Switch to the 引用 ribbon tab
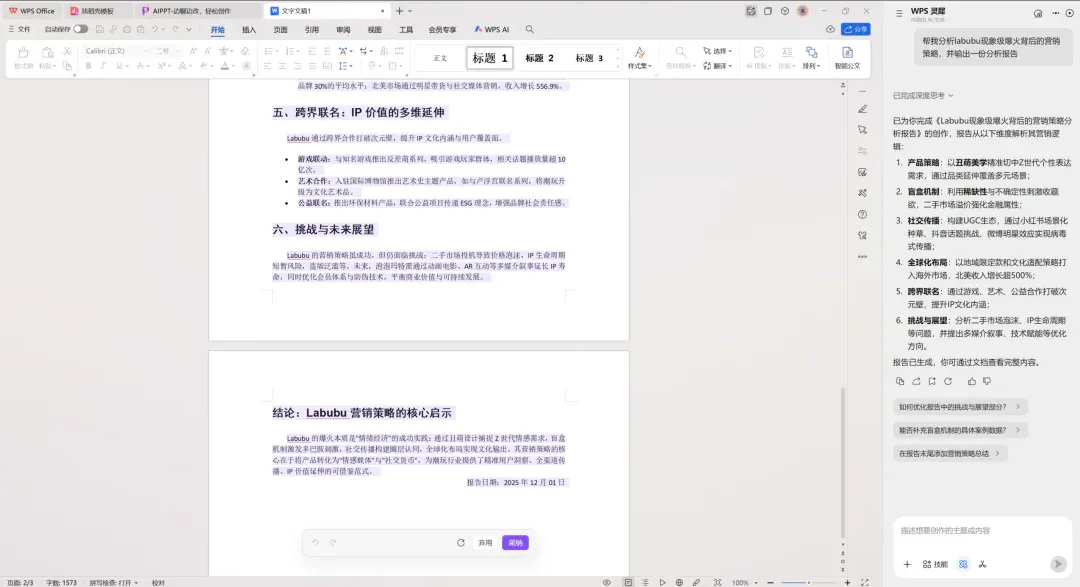This screenshot has height=587, width=1080. tap(312, 30)
